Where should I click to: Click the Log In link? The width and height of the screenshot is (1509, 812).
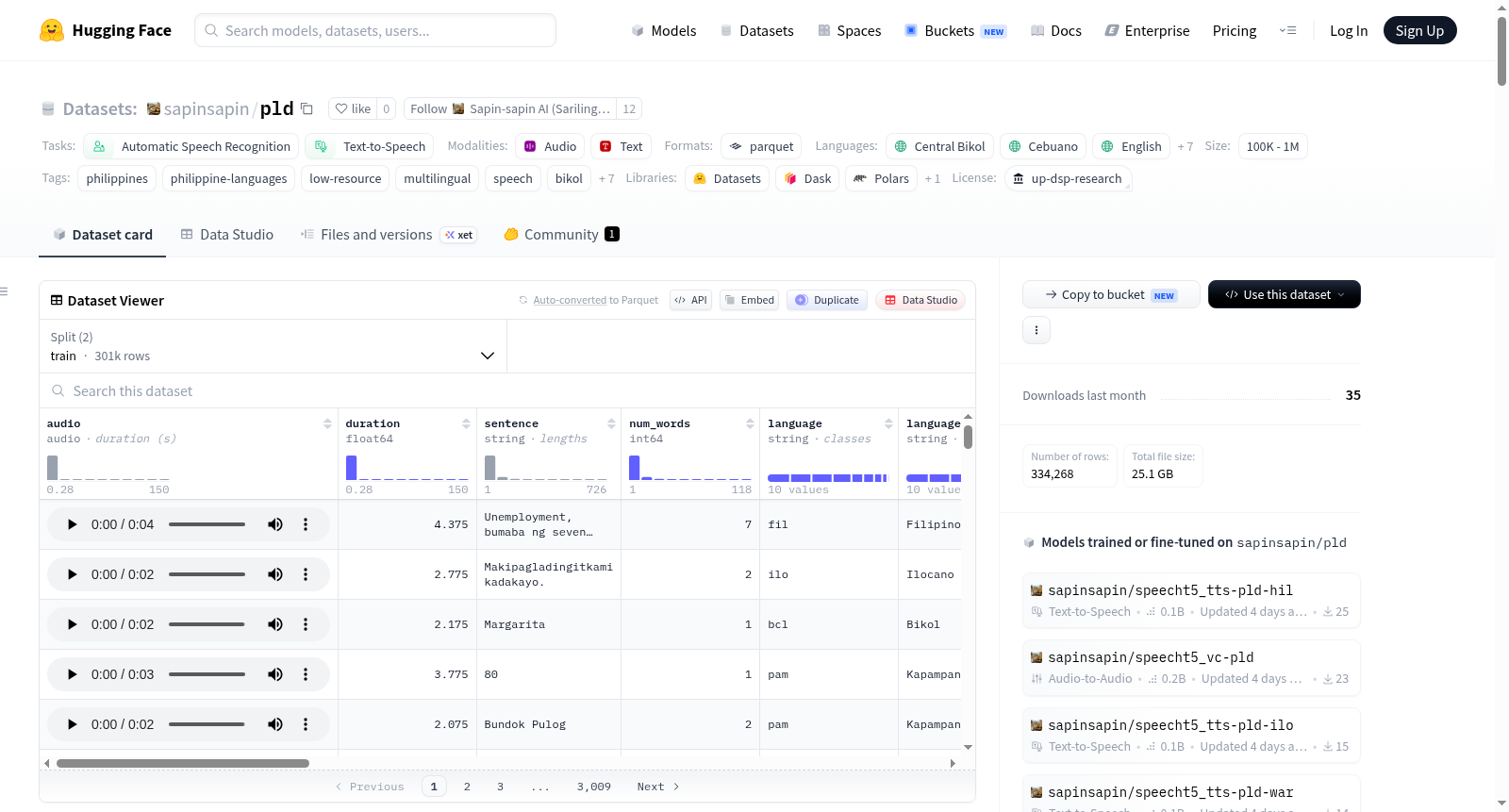pyautogui.click(x=1349, y=30)
